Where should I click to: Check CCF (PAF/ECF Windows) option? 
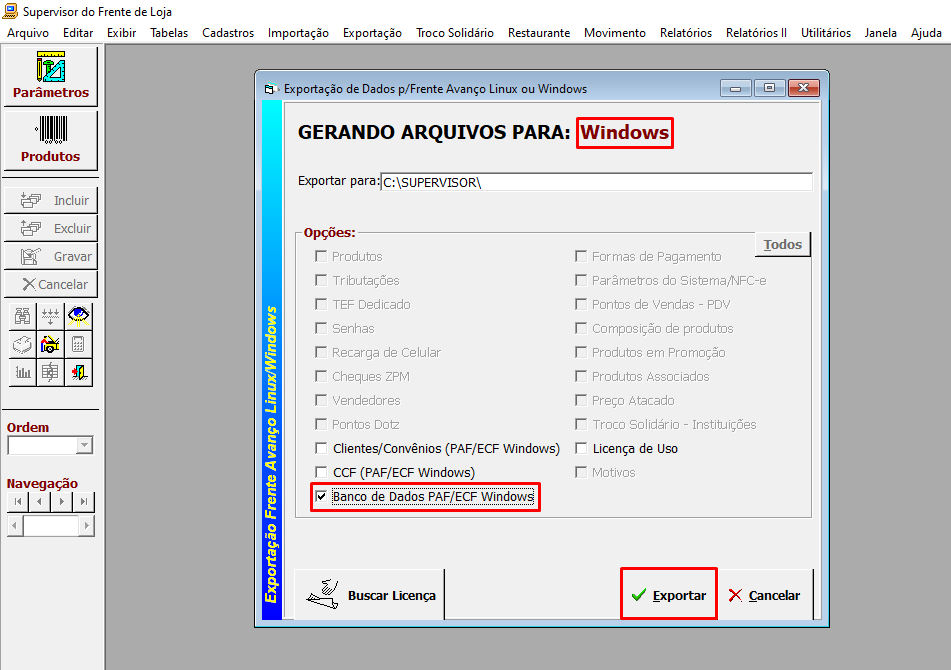(321, 472)
